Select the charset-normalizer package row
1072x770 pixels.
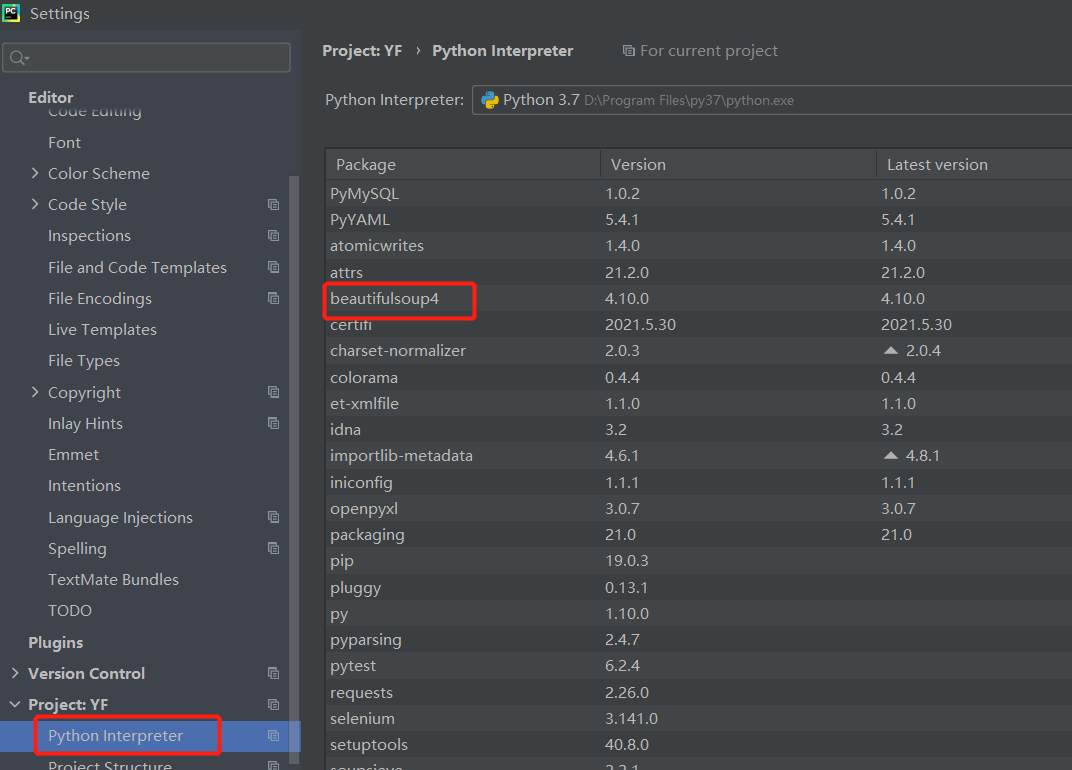coord(699,350)
